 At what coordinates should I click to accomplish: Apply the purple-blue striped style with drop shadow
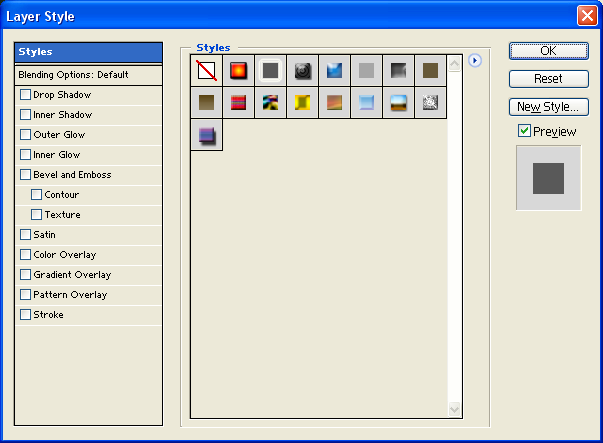[x=207, y=135]
